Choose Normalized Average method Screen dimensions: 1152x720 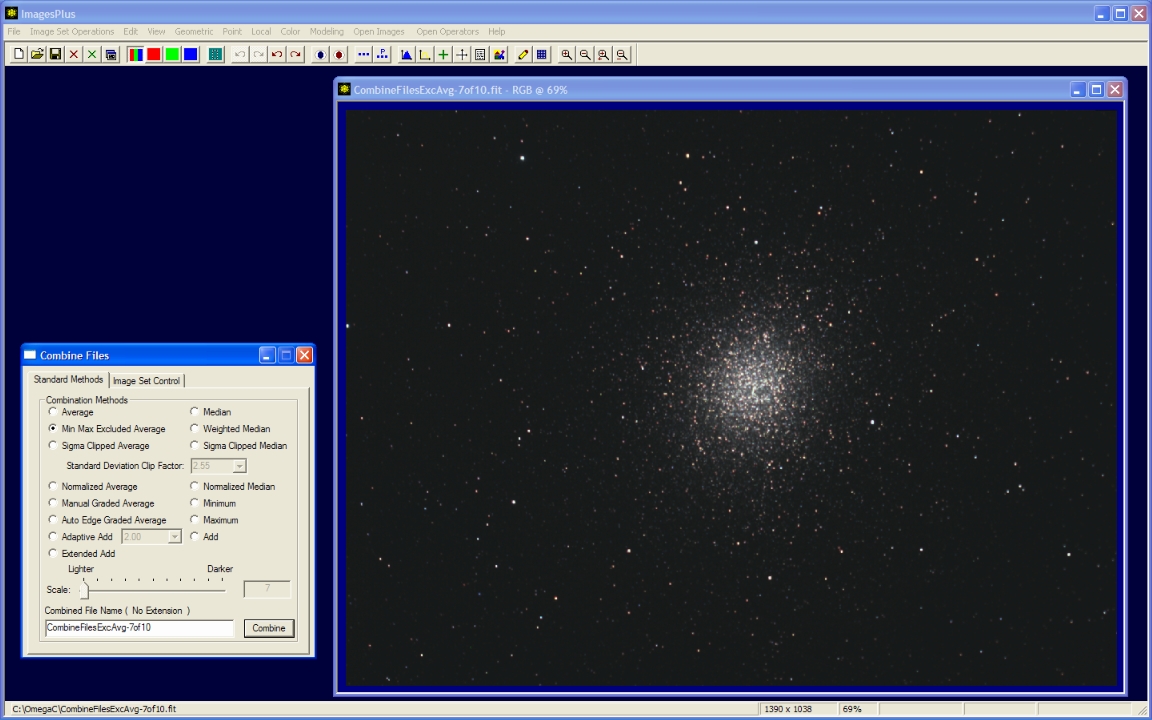coord(52,486)
